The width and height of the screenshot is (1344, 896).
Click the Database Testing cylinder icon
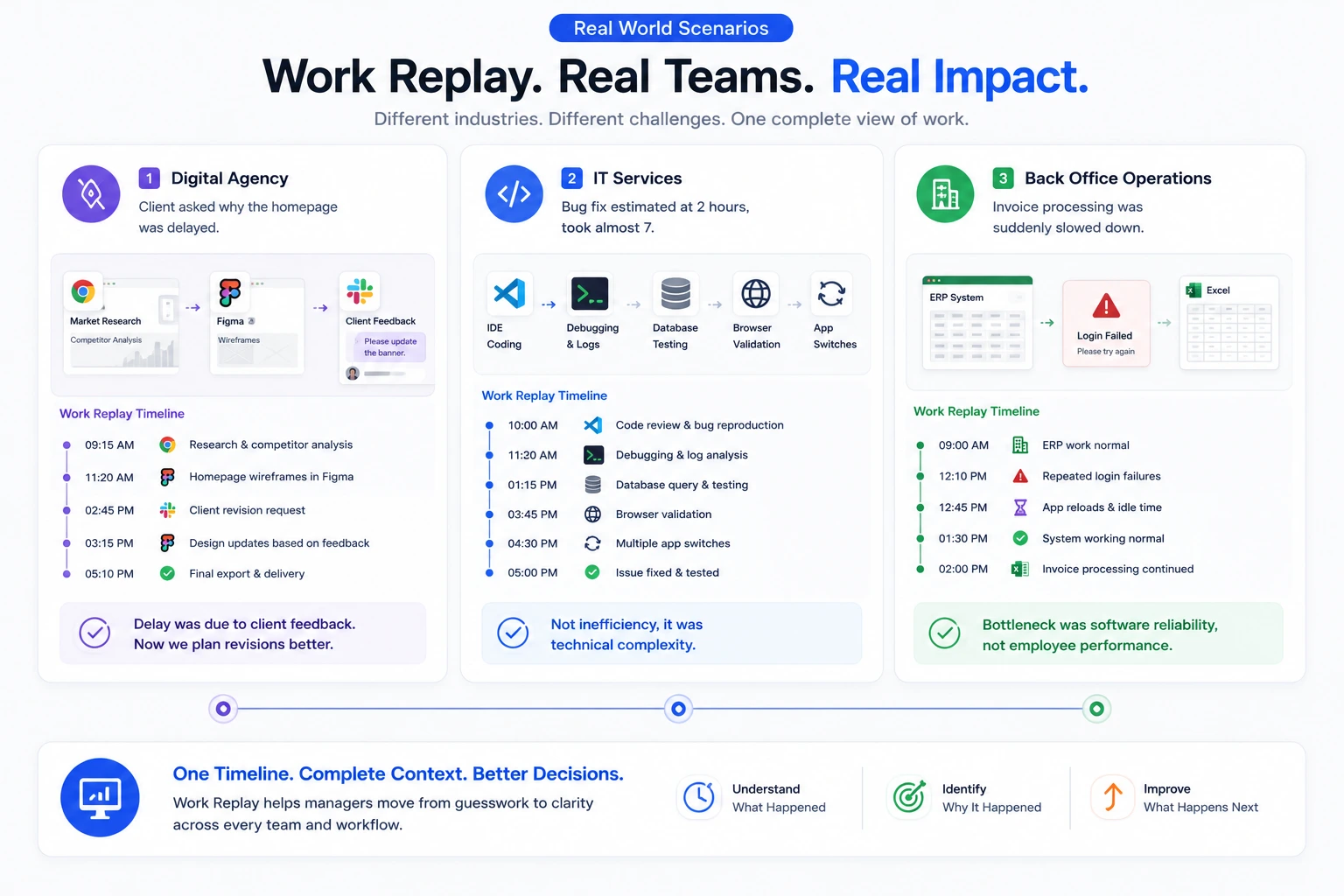click(675, 293)
